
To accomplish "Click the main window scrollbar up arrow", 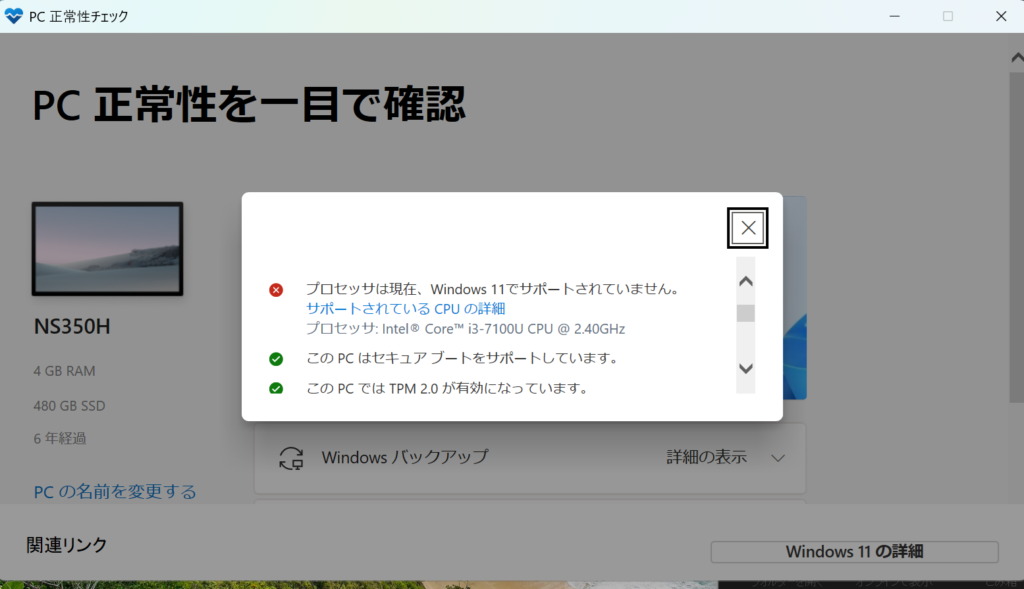I will click(x=1017, y=58).
